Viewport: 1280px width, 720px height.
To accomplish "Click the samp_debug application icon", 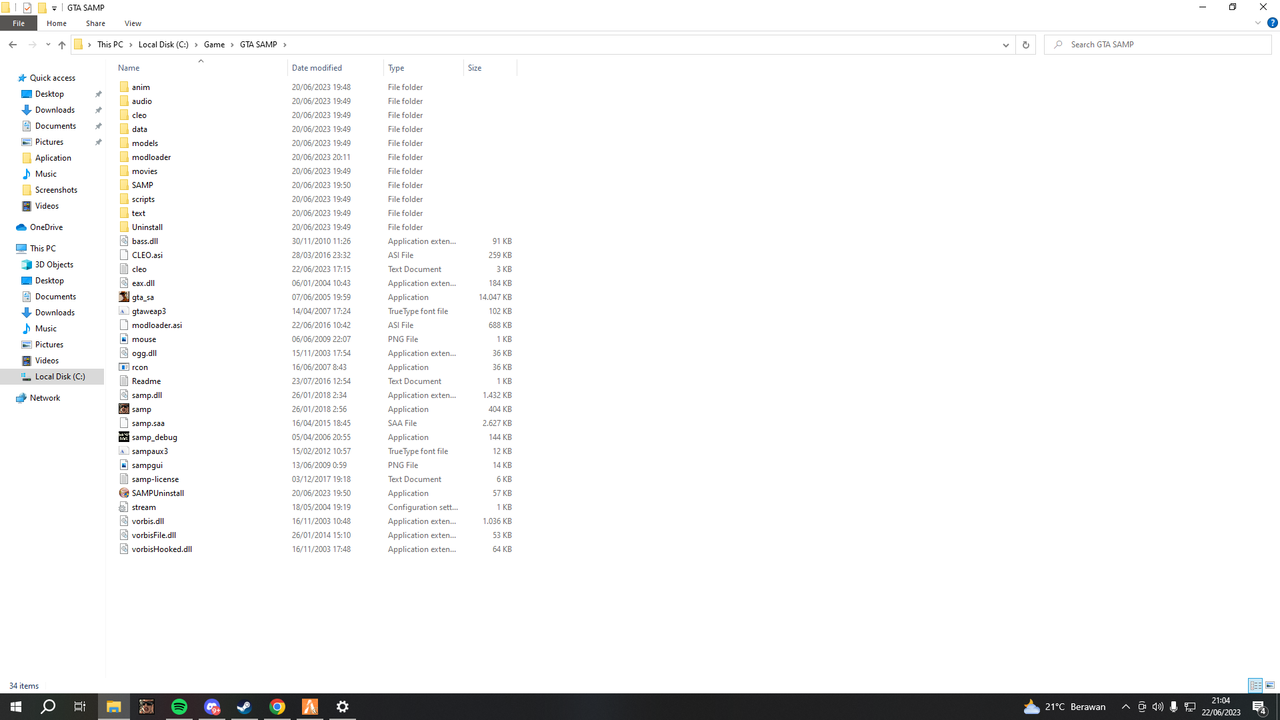I will click(124, 437).
